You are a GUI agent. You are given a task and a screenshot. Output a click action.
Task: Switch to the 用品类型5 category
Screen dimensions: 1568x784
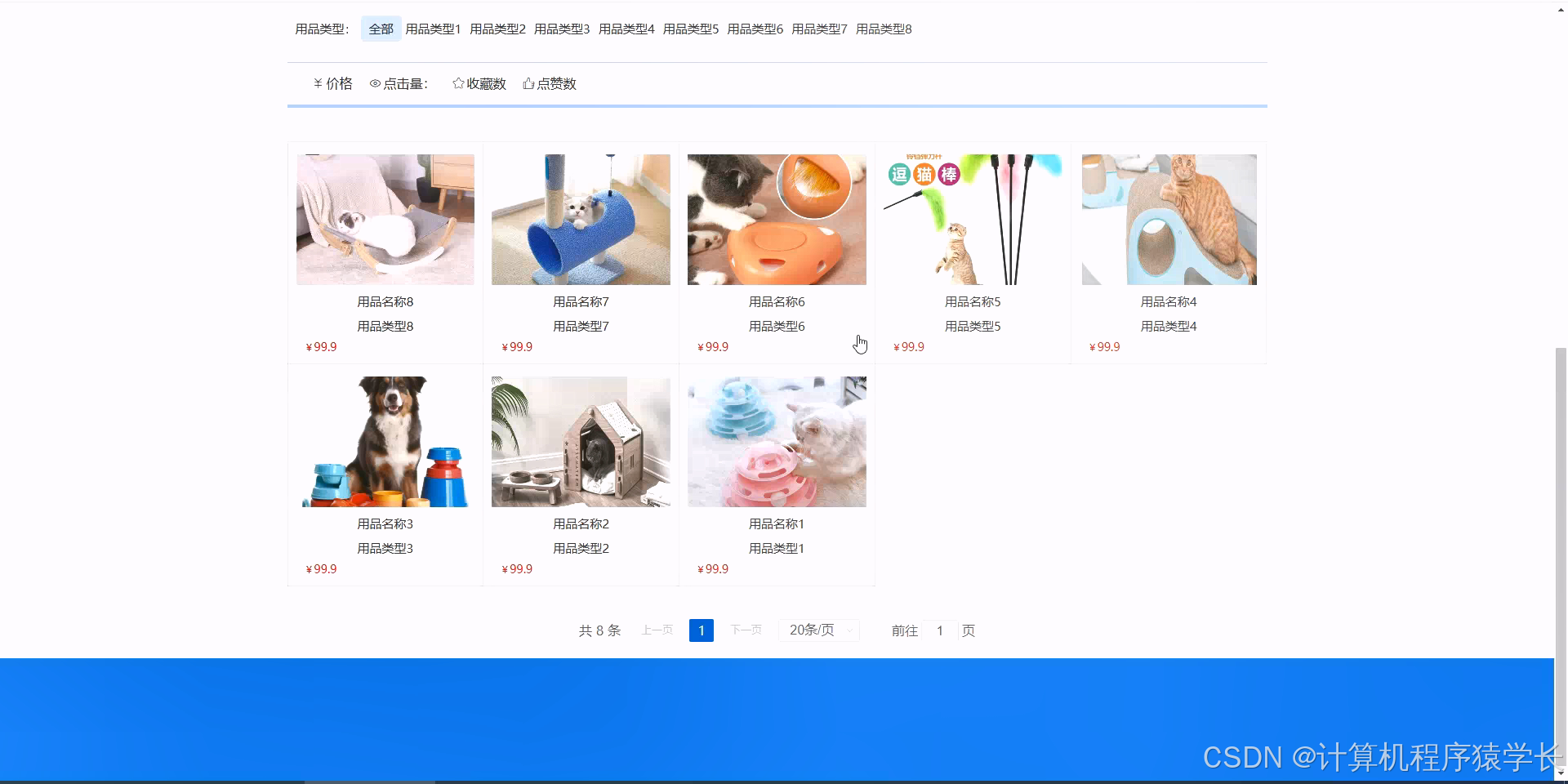(x=690, y=28)
